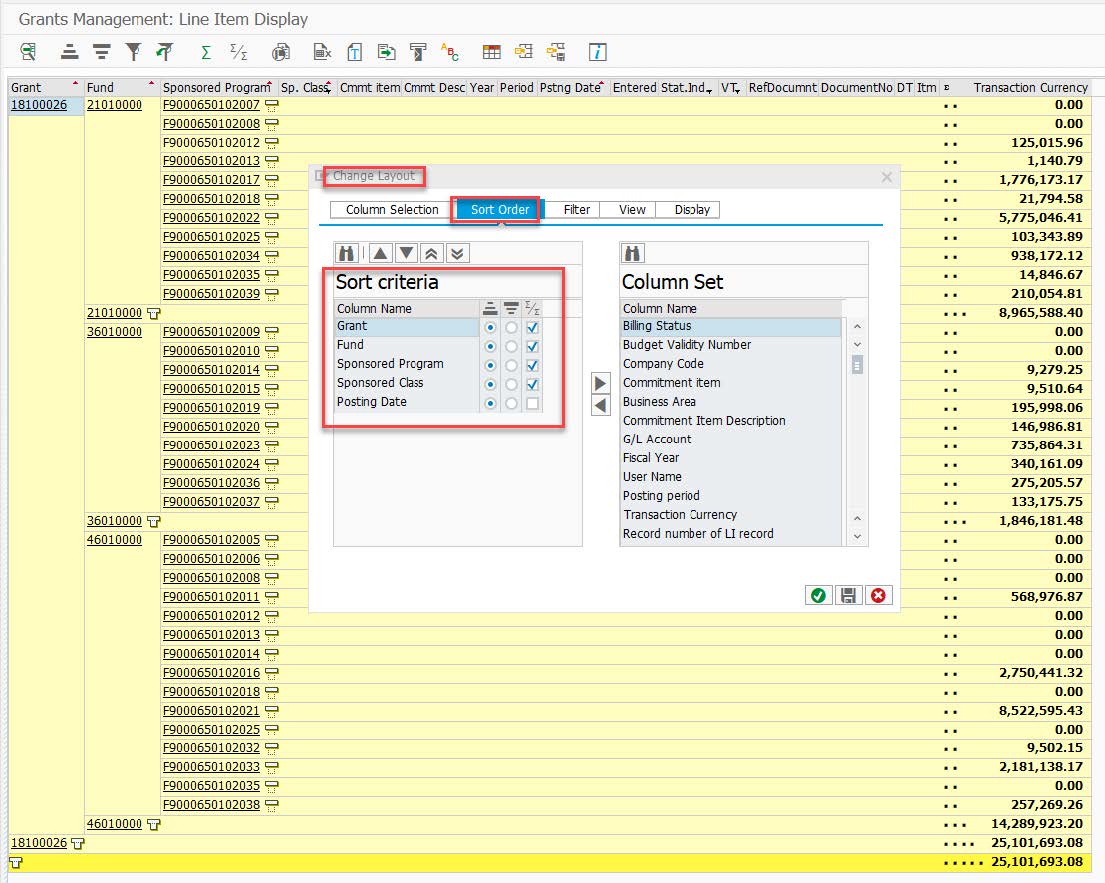Screen dimensions: 1105x883
Task: Expand subtotal icon beside F9000650102038
Action: (271, 805)
